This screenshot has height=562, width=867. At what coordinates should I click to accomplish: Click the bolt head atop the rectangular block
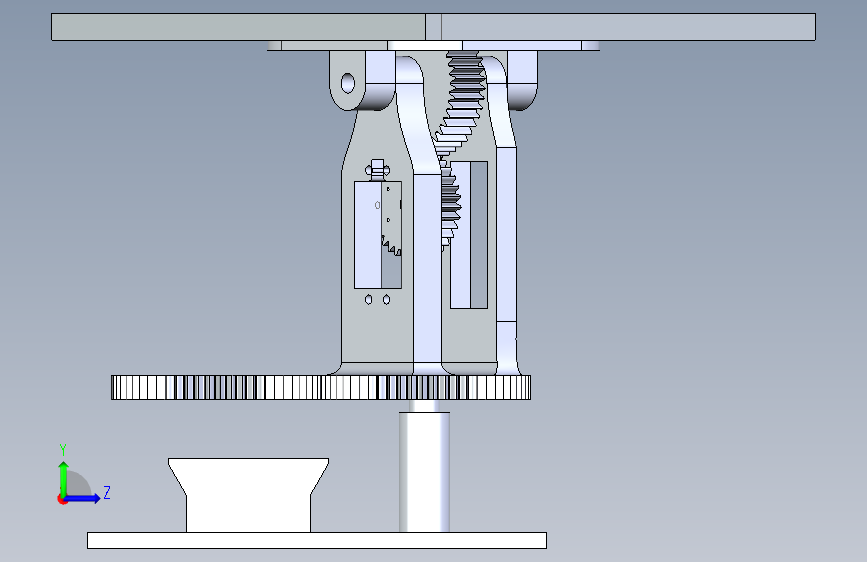pyautogui.click(x=378, y=170)
